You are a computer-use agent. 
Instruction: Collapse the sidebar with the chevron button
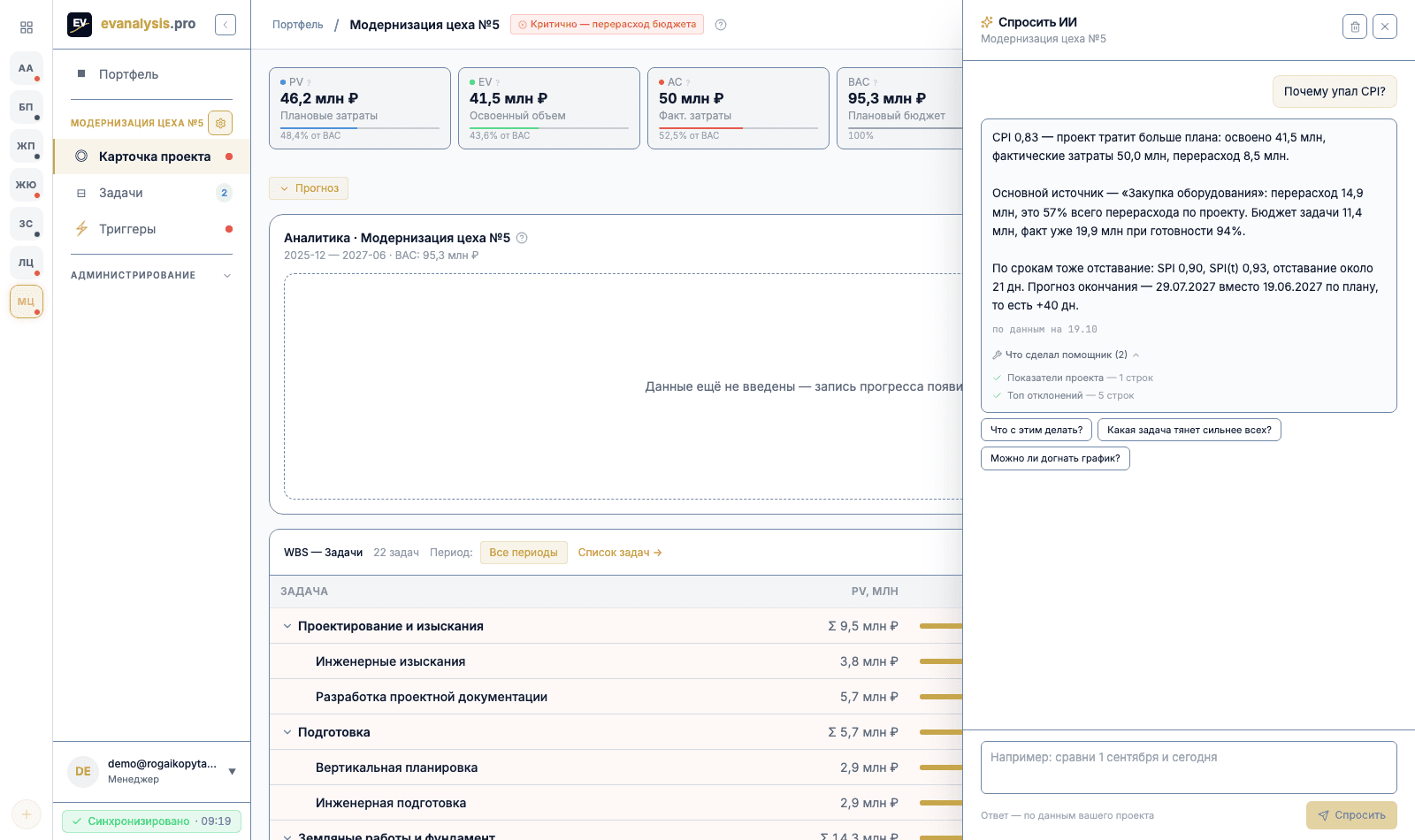tap(226, 25)
